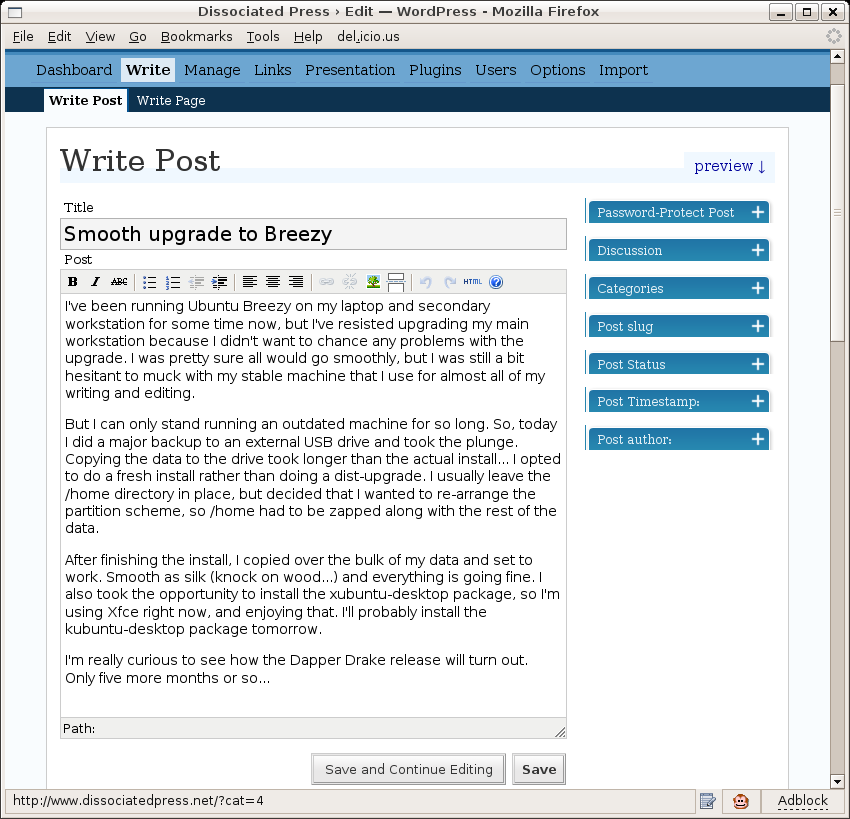This screenshot has width=850, height=819.
Task: Open the HTML source editor
Action: (473, 282)
